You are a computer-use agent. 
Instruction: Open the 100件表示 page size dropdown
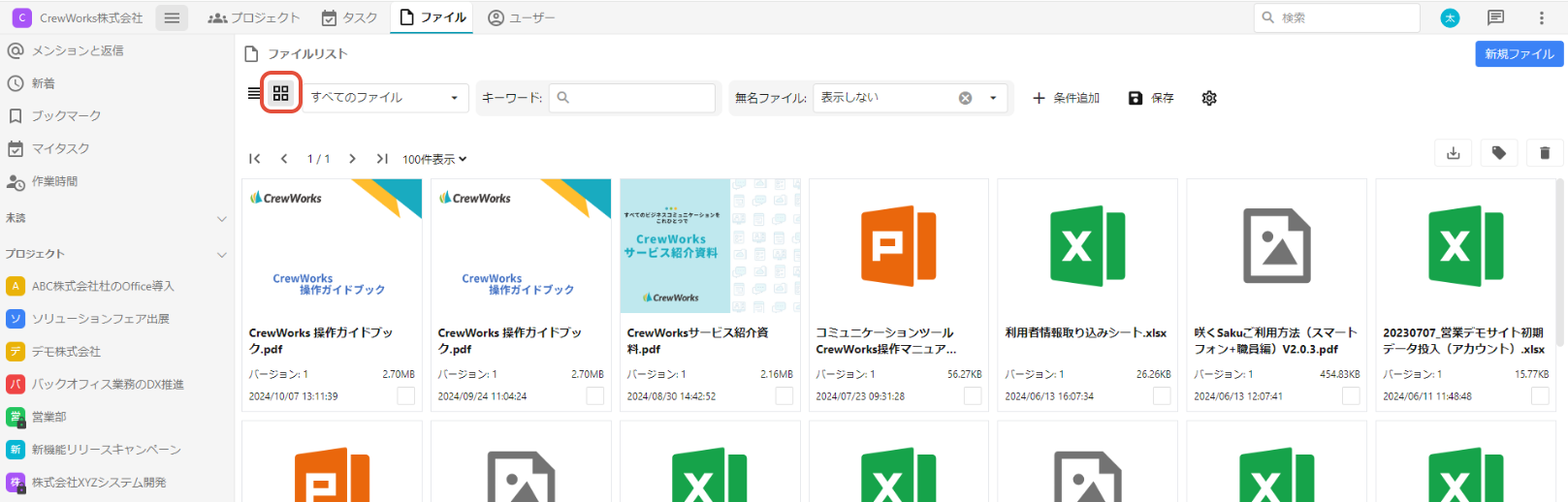(434, 159)
